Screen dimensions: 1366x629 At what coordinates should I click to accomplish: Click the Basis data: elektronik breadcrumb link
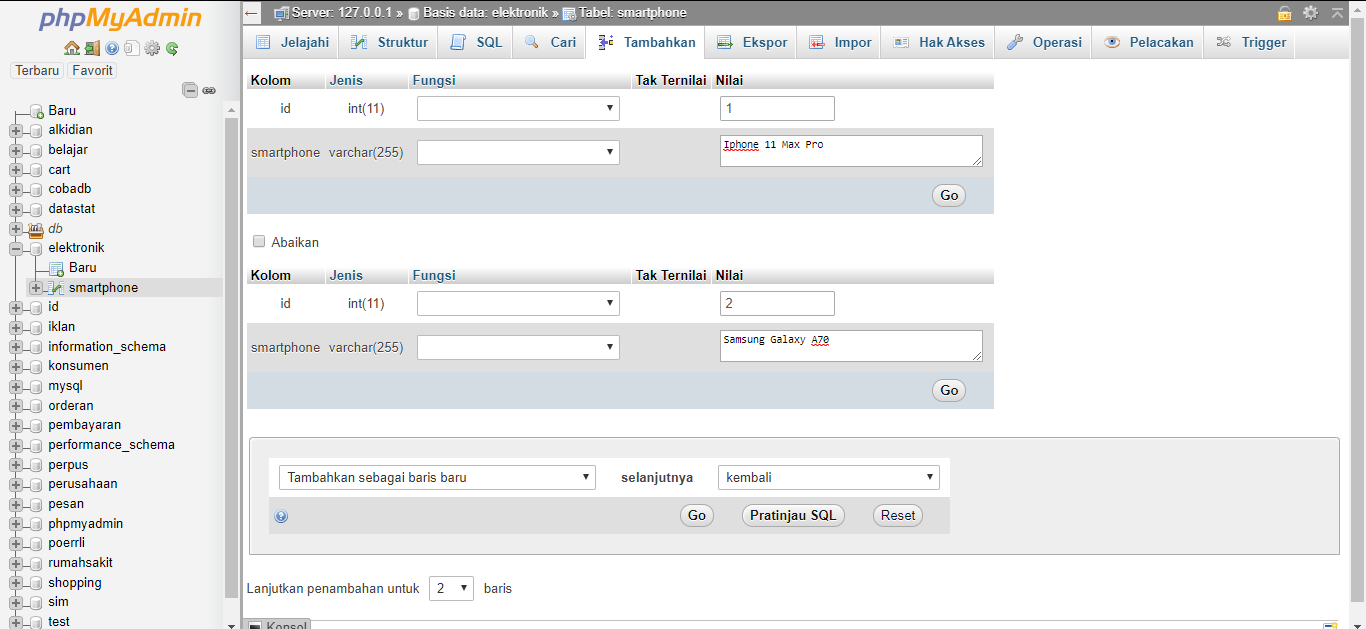pos(484,13)
